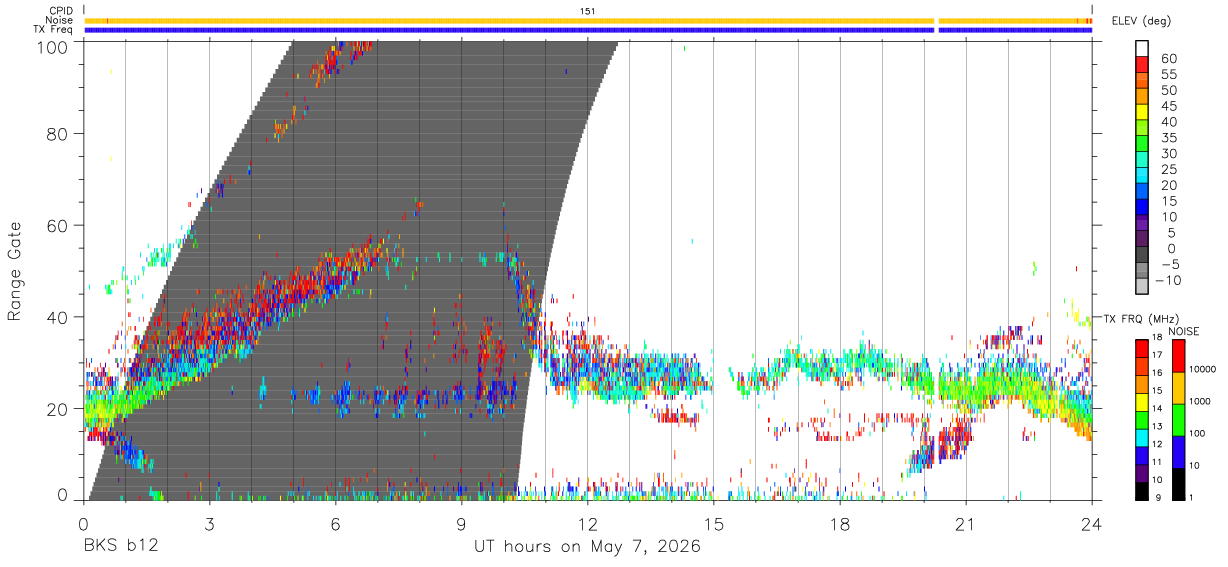
Task: Select the cyan 25-degree elevation swatch
Action: (1142, 176)
